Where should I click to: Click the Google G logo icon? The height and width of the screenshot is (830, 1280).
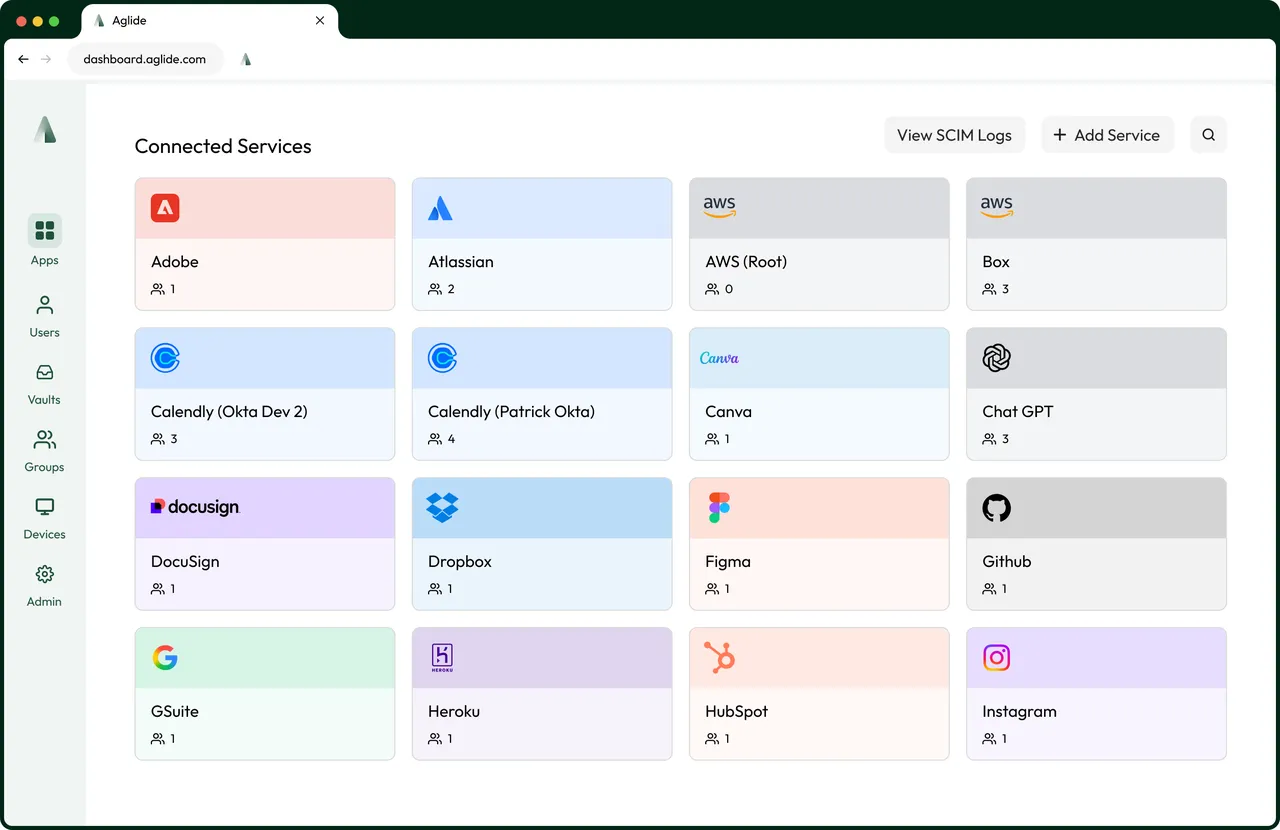(165, 658)
